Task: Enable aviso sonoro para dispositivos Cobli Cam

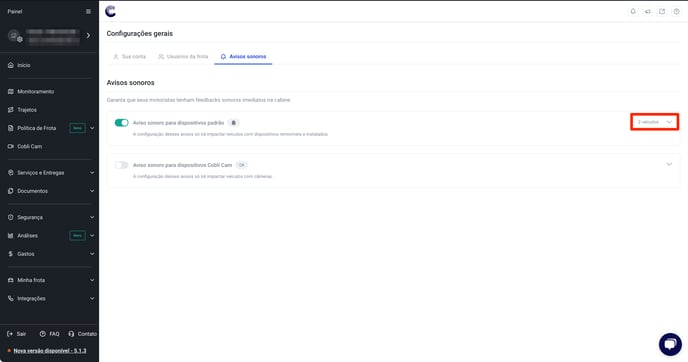Action: 122,165
